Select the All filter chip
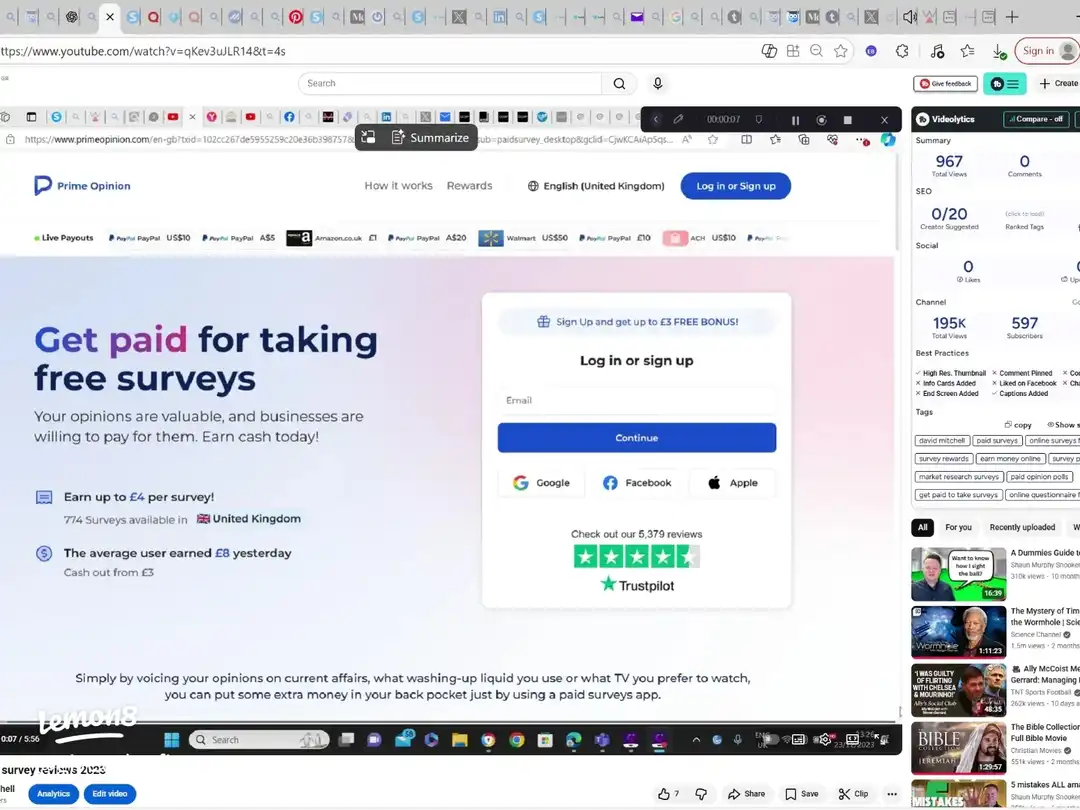The height and width of the screenshot is (810, 1080). pyautogui.click(x=922, y=528)
